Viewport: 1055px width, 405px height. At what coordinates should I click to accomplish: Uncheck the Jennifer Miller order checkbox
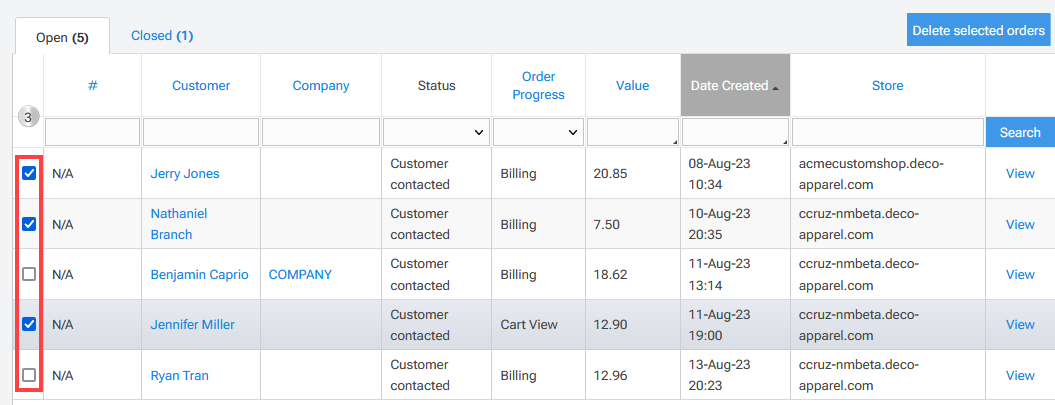29,324
